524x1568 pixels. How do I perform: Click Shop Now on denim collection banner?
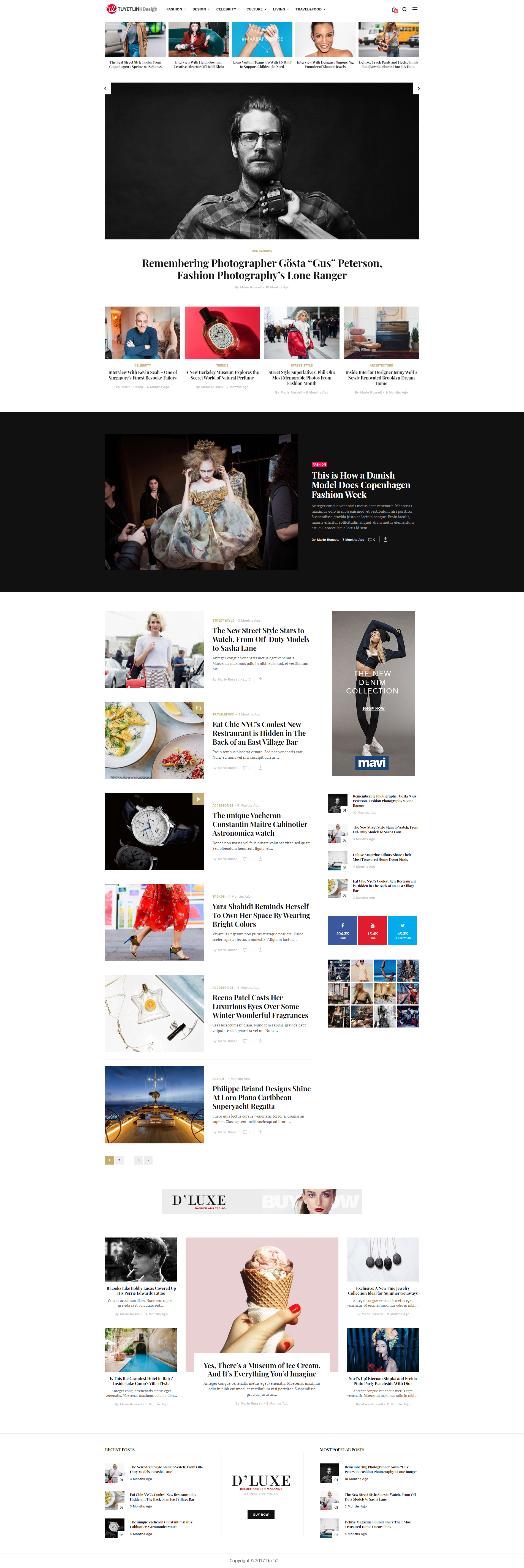[373, 709]
